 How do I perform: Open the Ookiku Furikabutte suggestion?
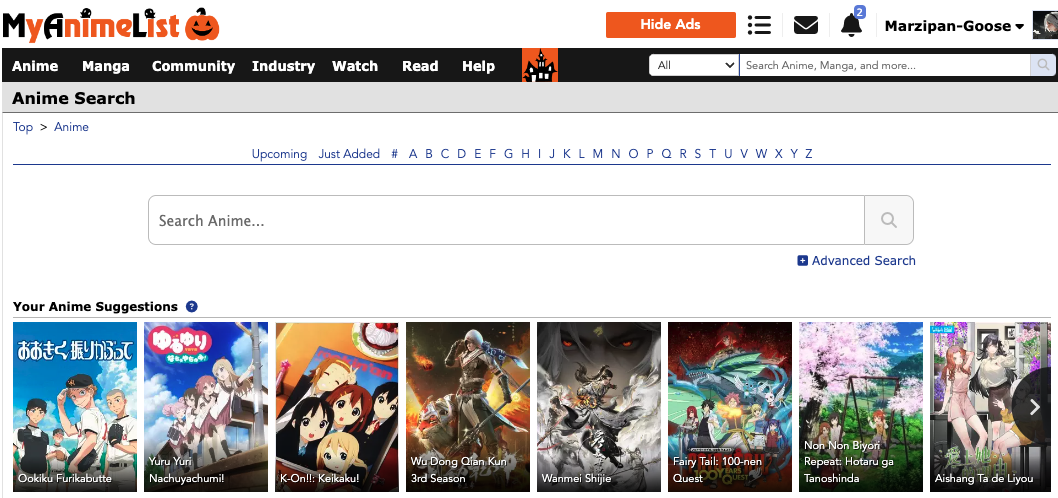[75, 406]
